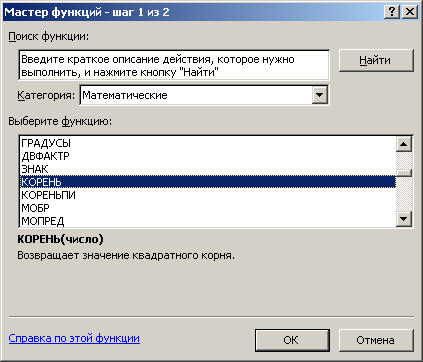This screenshot has height=362, width=423.
Task: Click the scrollbar track below the thumb
Action: (x=404, y=194)
